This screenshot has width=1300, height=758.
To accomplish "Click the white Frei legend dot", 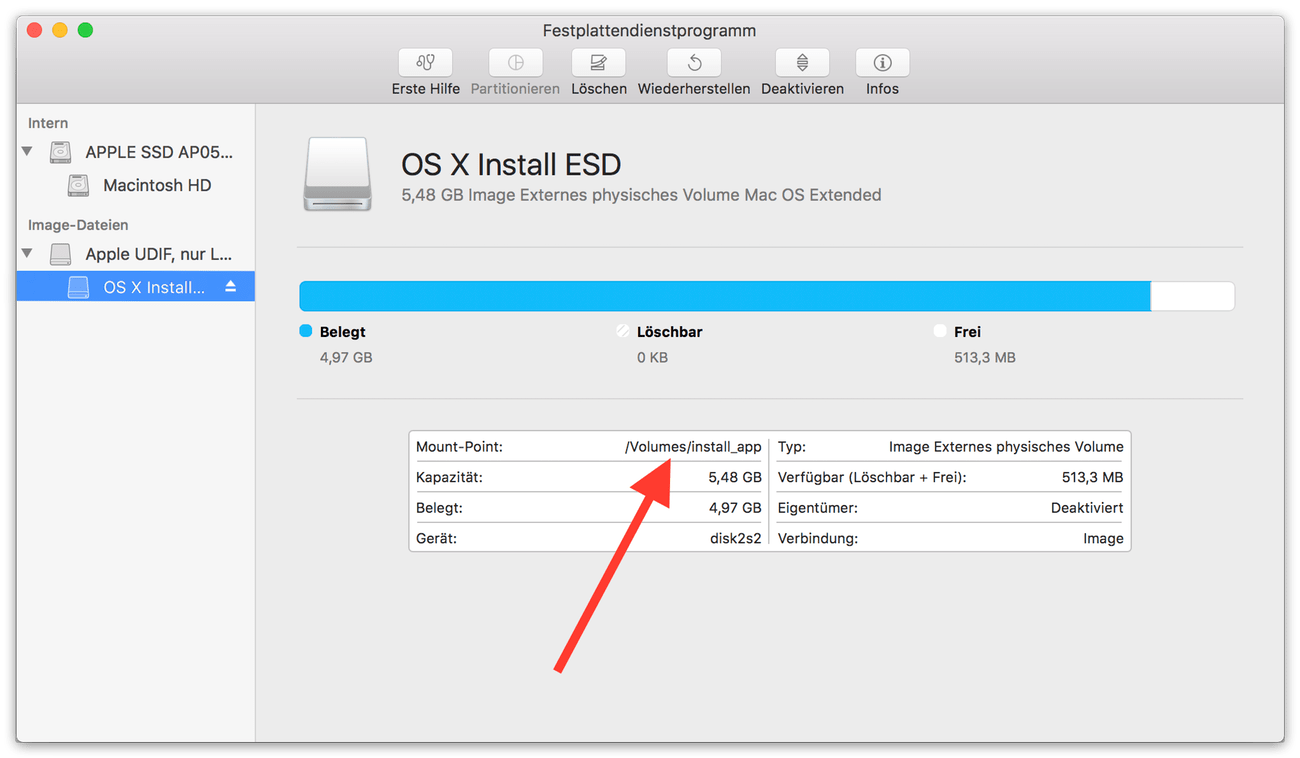I will click(940, 331).
